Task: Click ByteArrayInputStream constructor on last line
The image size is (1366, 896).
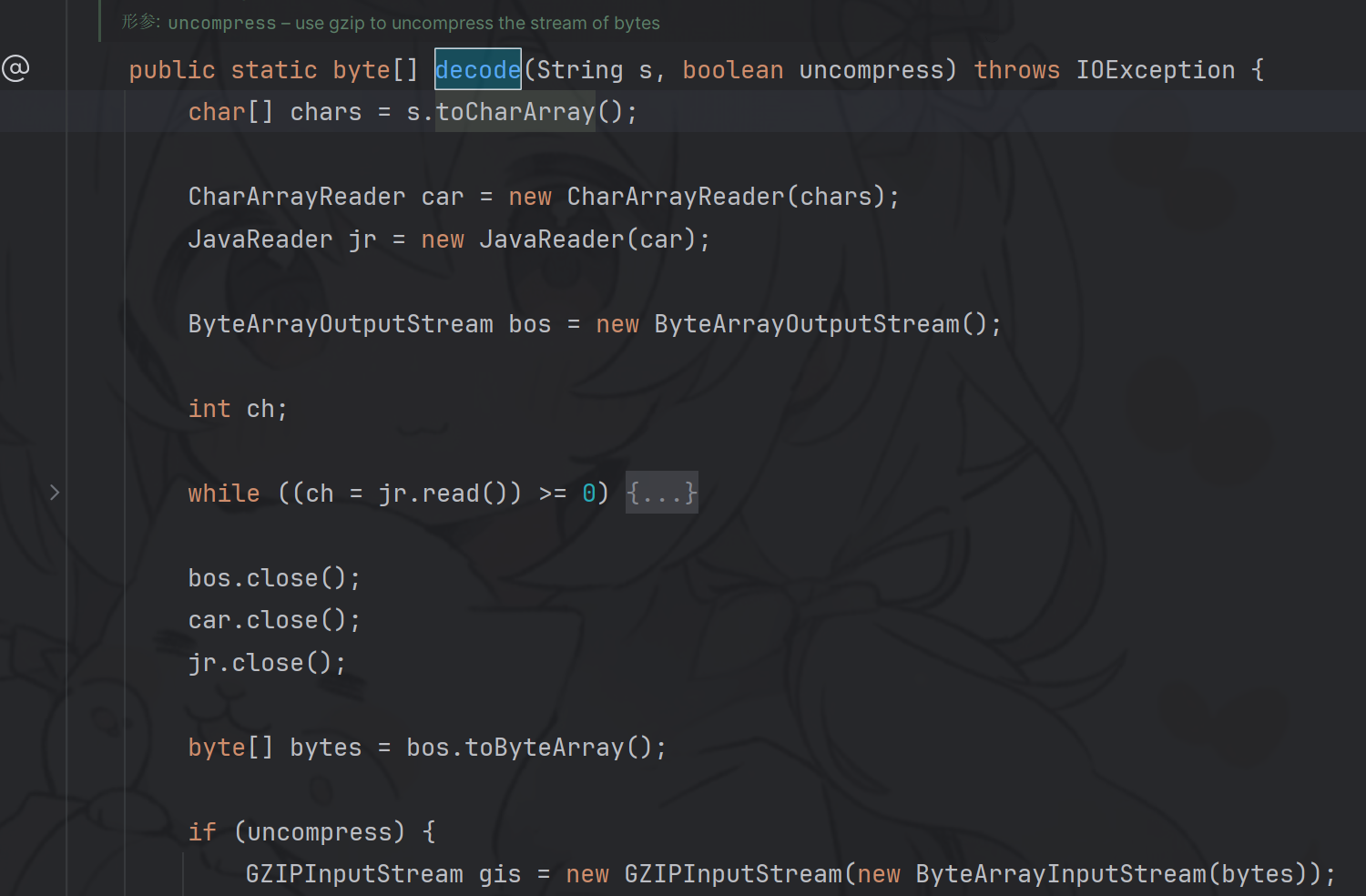Action: 1060,874
